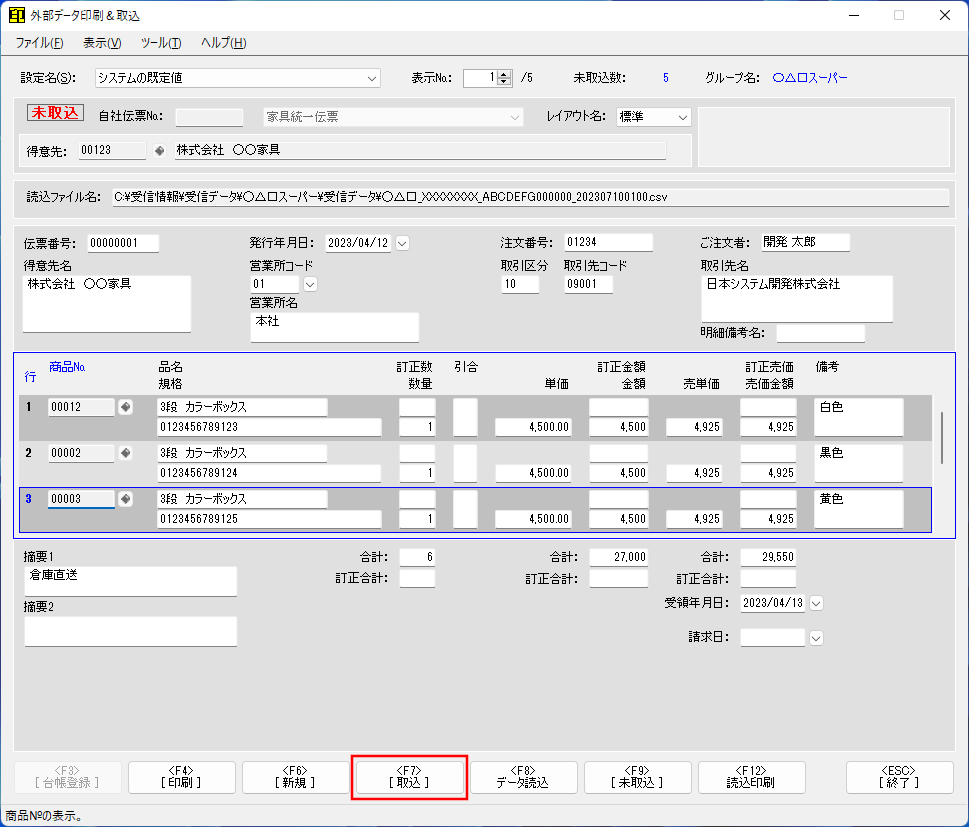Image resolution: width=969 pixels, height=827 pixels.
Task: Click the 取引先コード field 09001
Action: (x=588, y=284)
